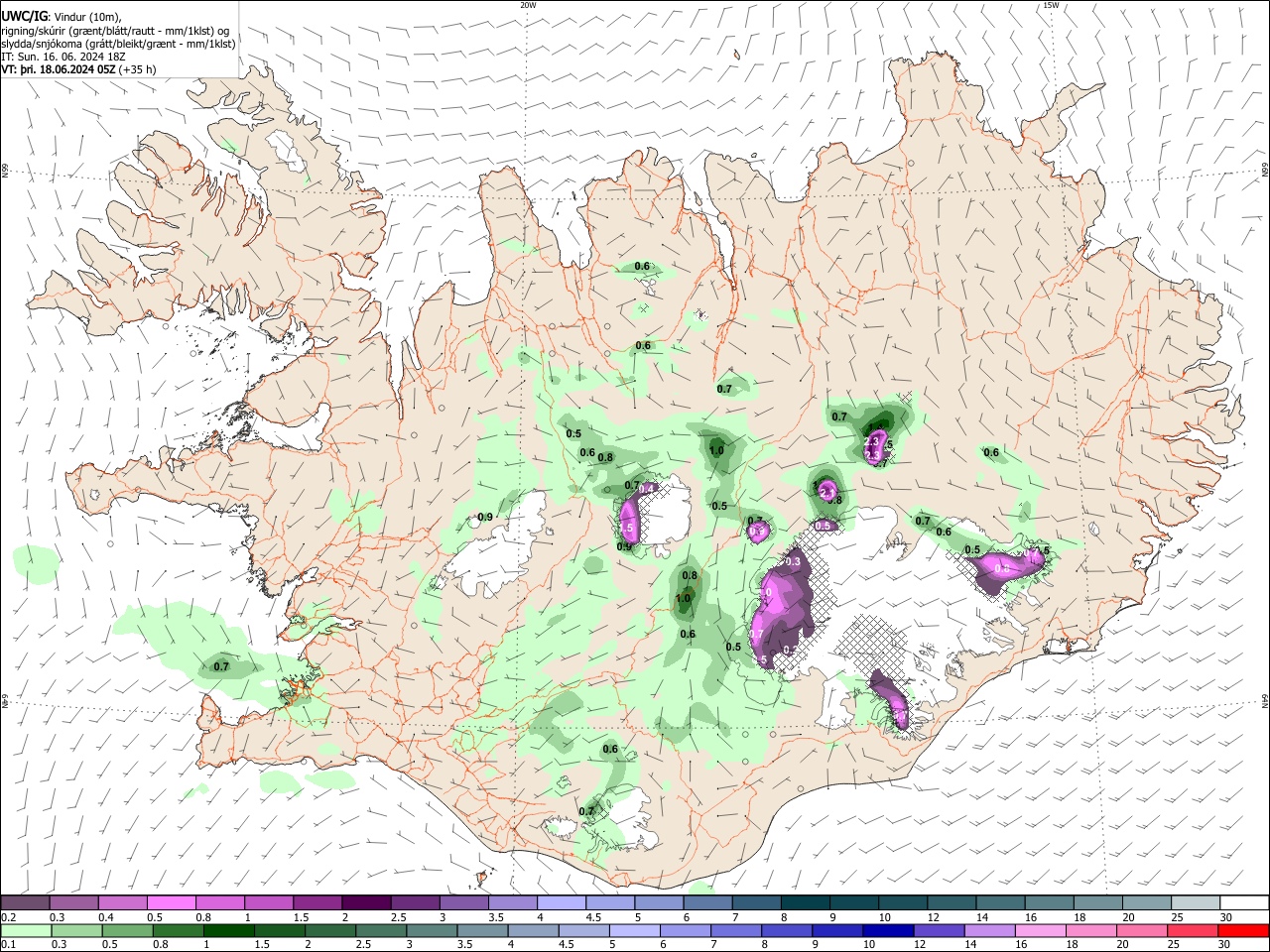Click the valid time 'VT: þri. 18.06.2024 05Z (+35 h)'
The width and height of the screenshot is (1270, 952).
(78, 69)
